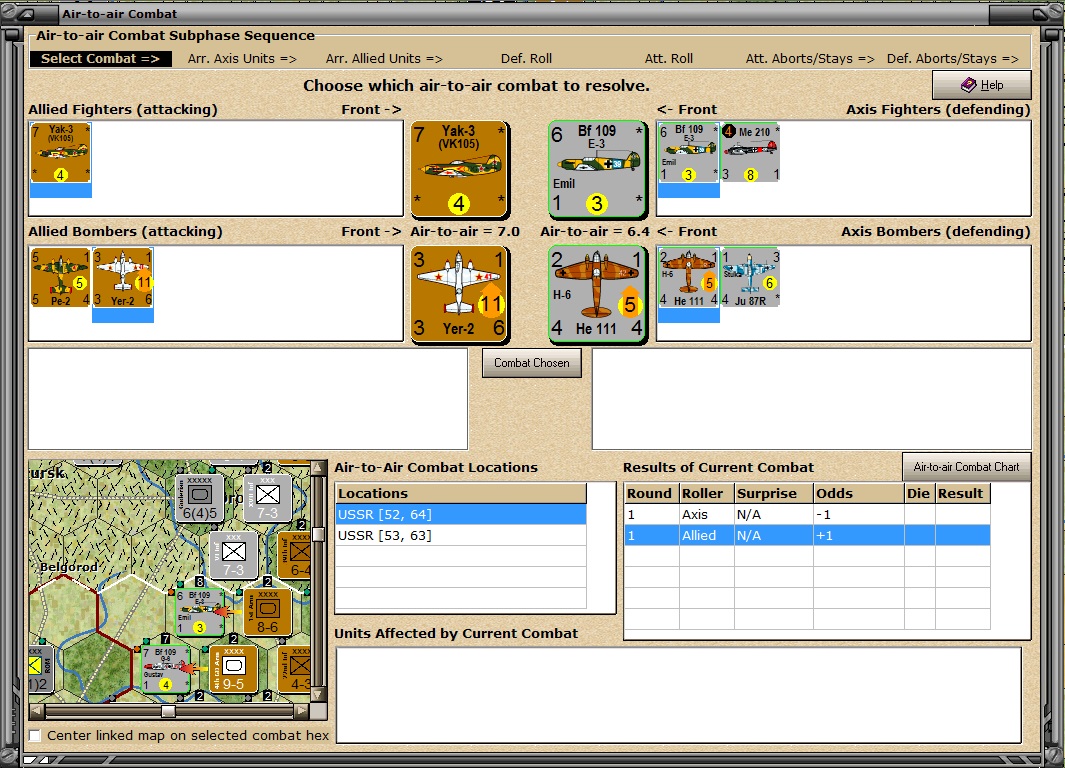The image size is (1065, 768).
Task: Click the Roller column header
Action: (x=706, y=494)
